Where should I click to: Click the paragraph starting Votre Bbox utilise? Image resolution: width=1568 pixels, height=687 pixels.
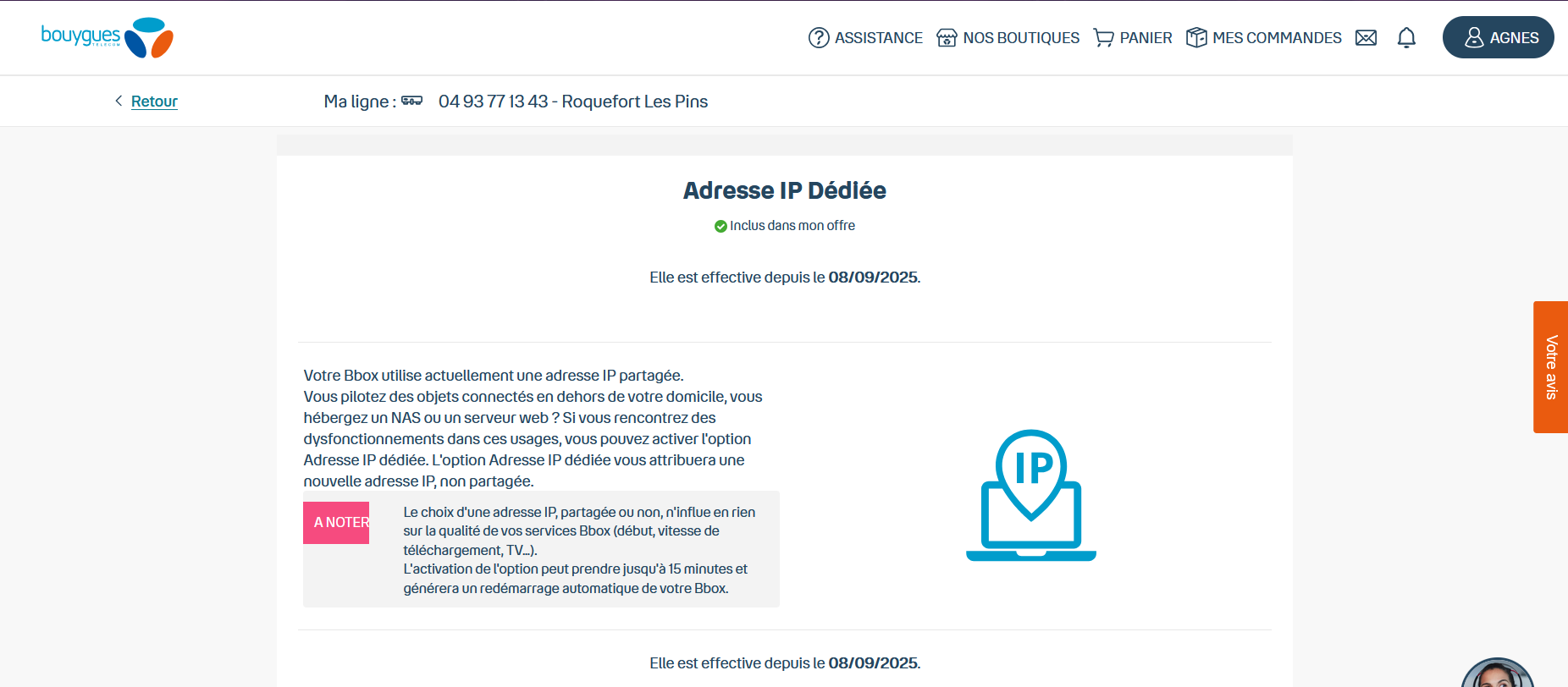click(533, 428)
